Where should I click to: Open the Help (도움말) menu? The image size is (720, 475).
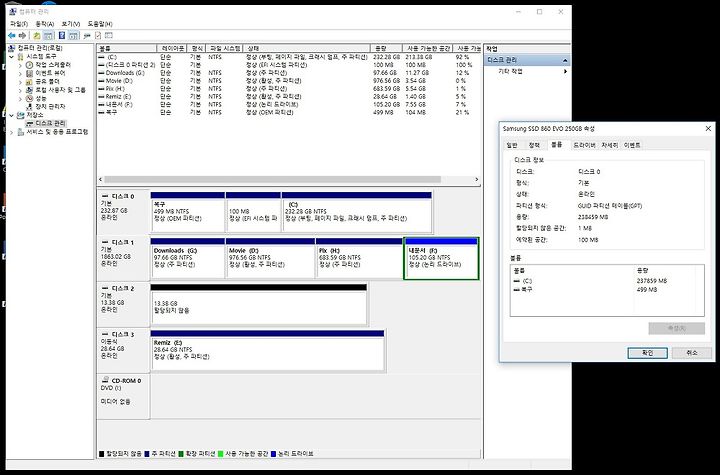coord(100,23)
